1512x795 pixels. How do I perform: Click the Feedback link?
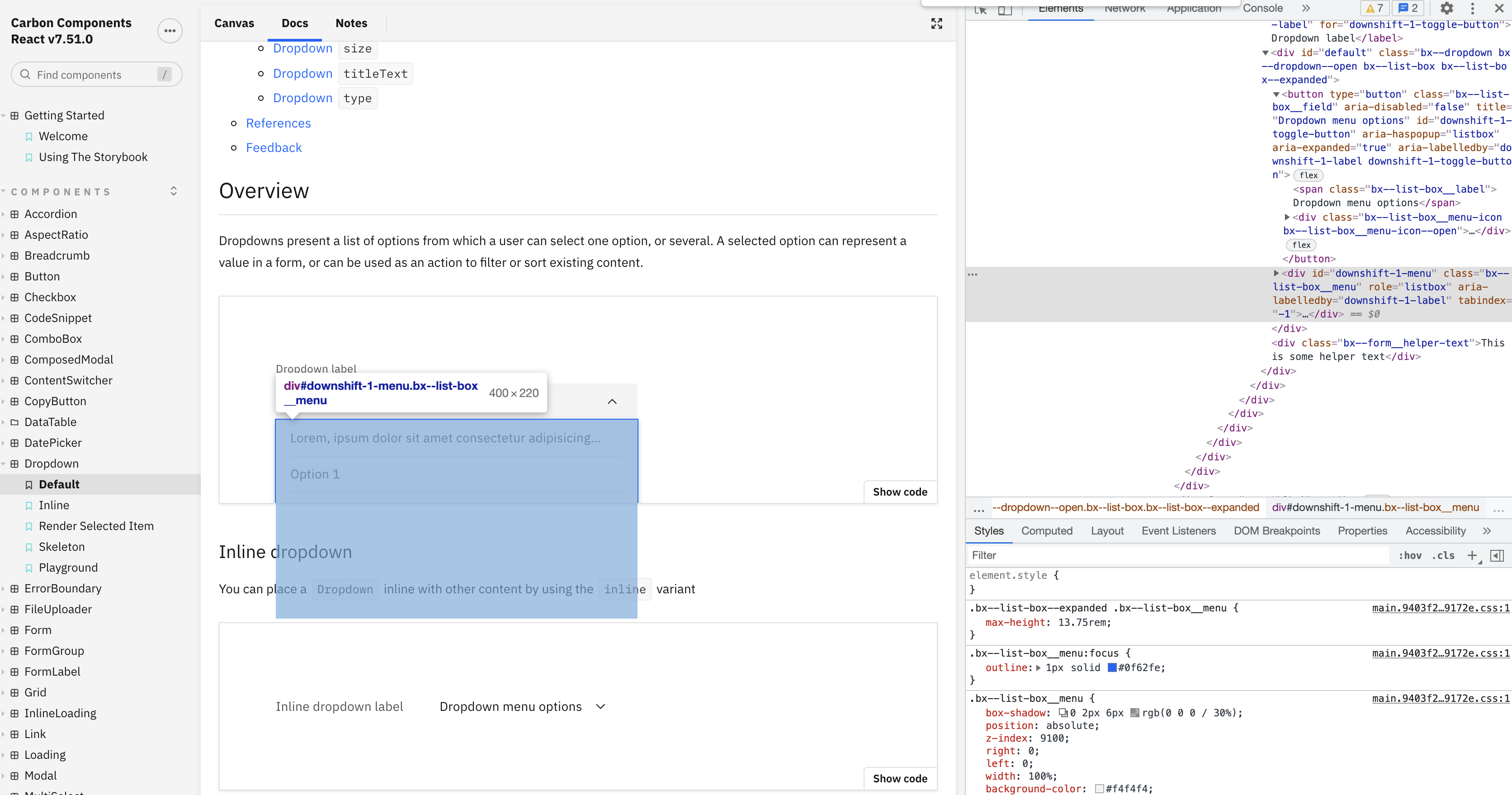274,148
